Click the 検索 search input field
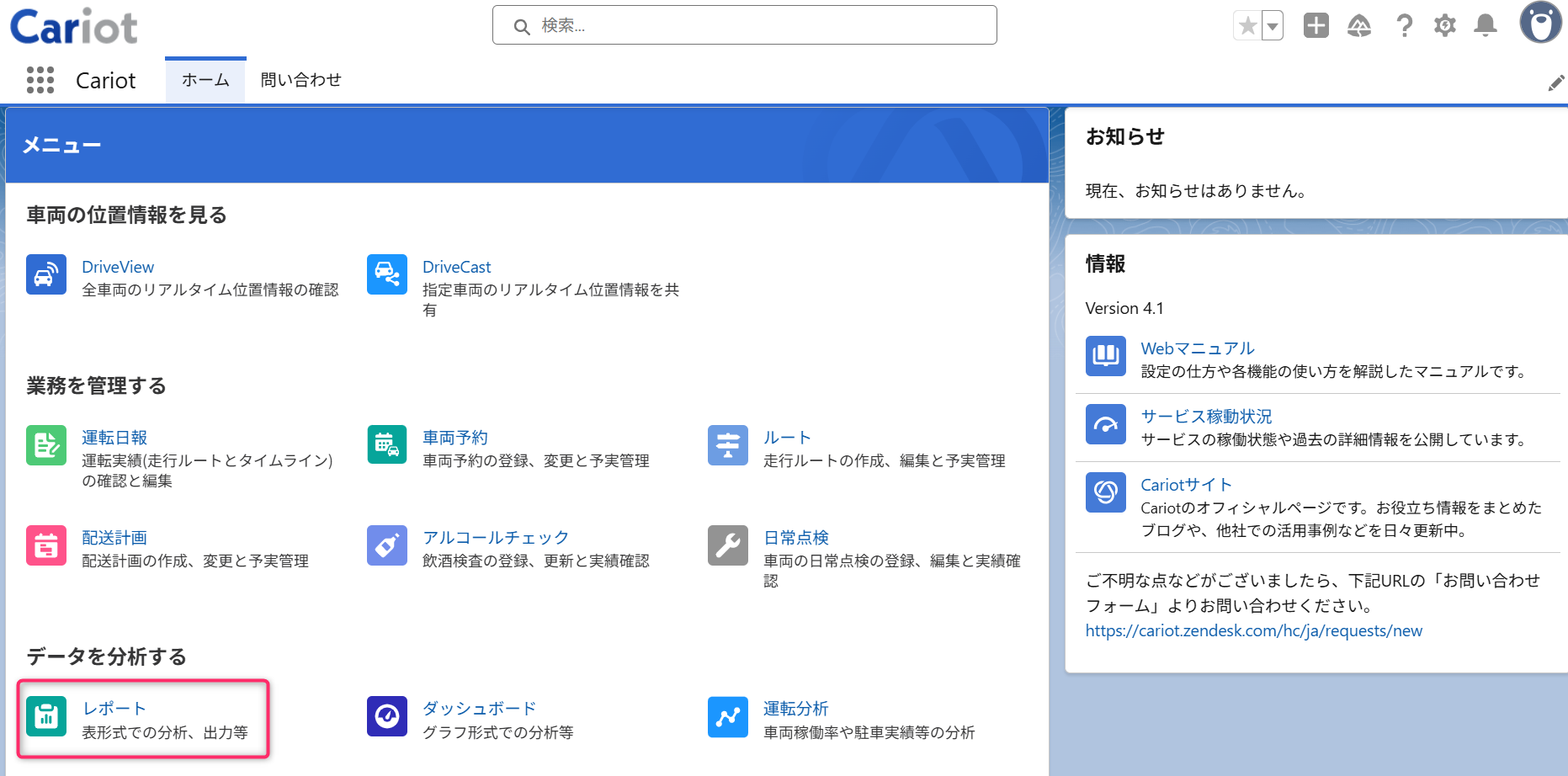1568x776 pixels. click(x=745, y=25)
